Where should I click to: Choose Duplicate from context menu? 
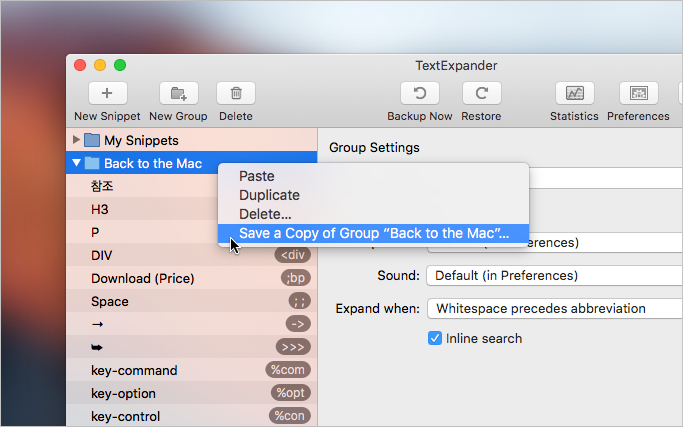[x=373, y=195]
